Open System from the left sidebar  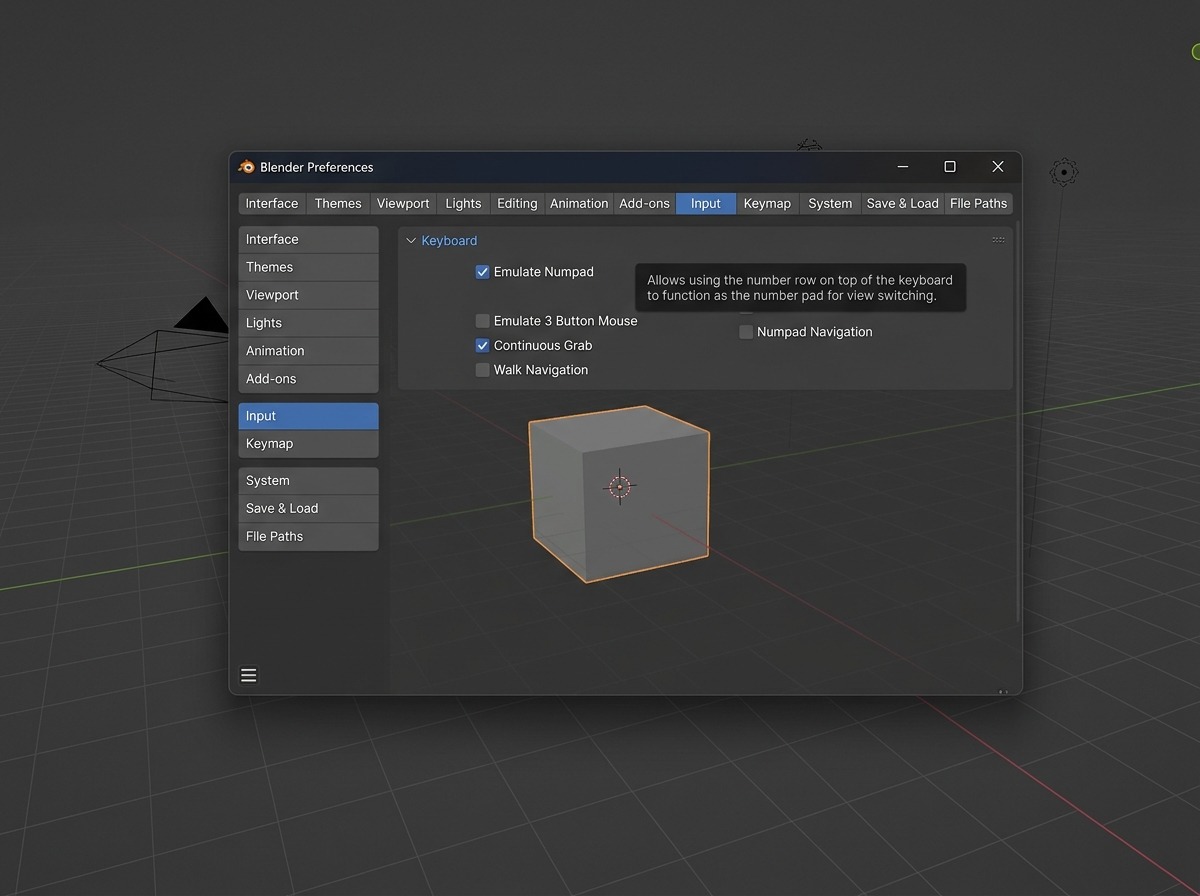click(x=308, y=481)
